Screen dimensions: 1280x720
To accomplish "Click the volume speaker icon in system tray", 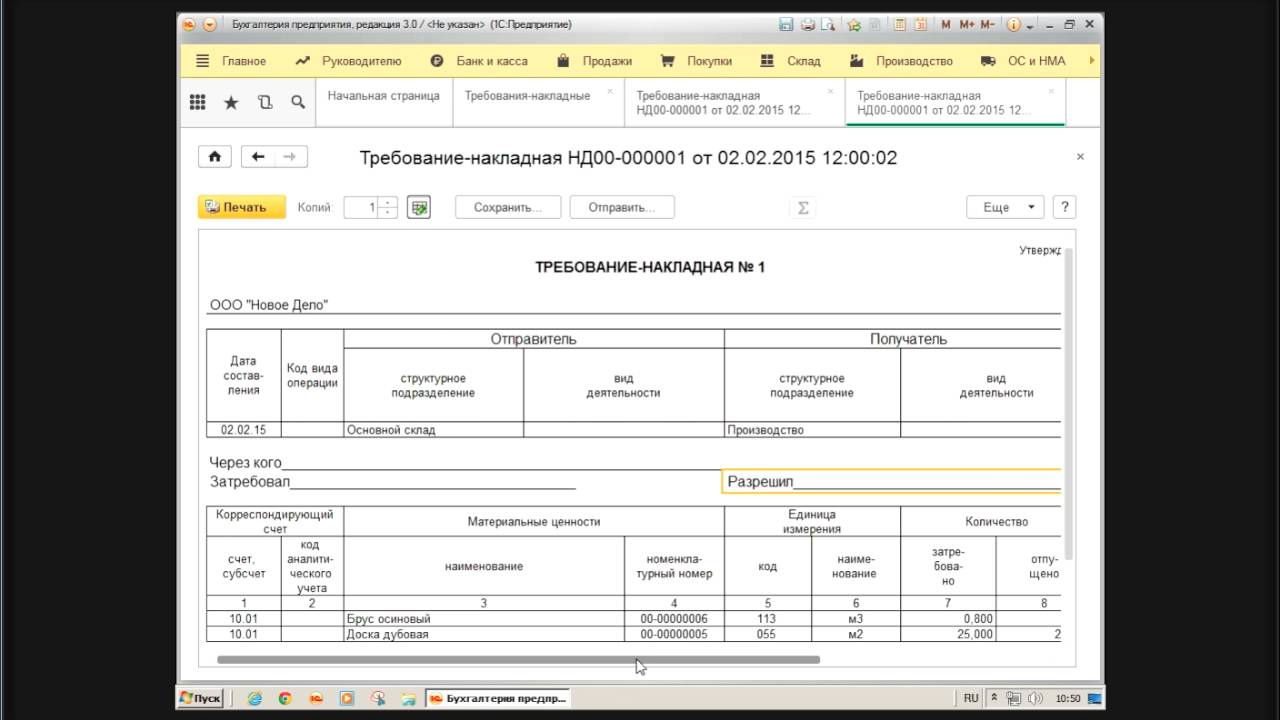I will (x=1036, y=698).
